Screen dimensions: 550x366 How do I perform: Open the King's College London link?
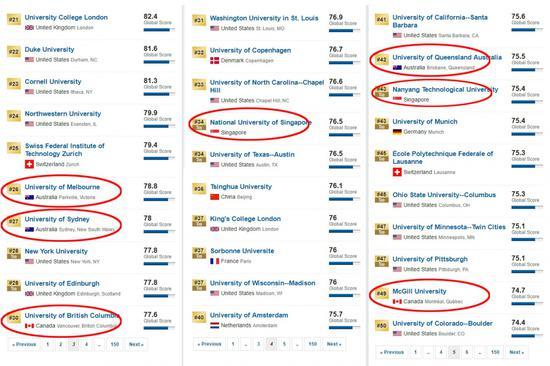click(x=246, y=219)
